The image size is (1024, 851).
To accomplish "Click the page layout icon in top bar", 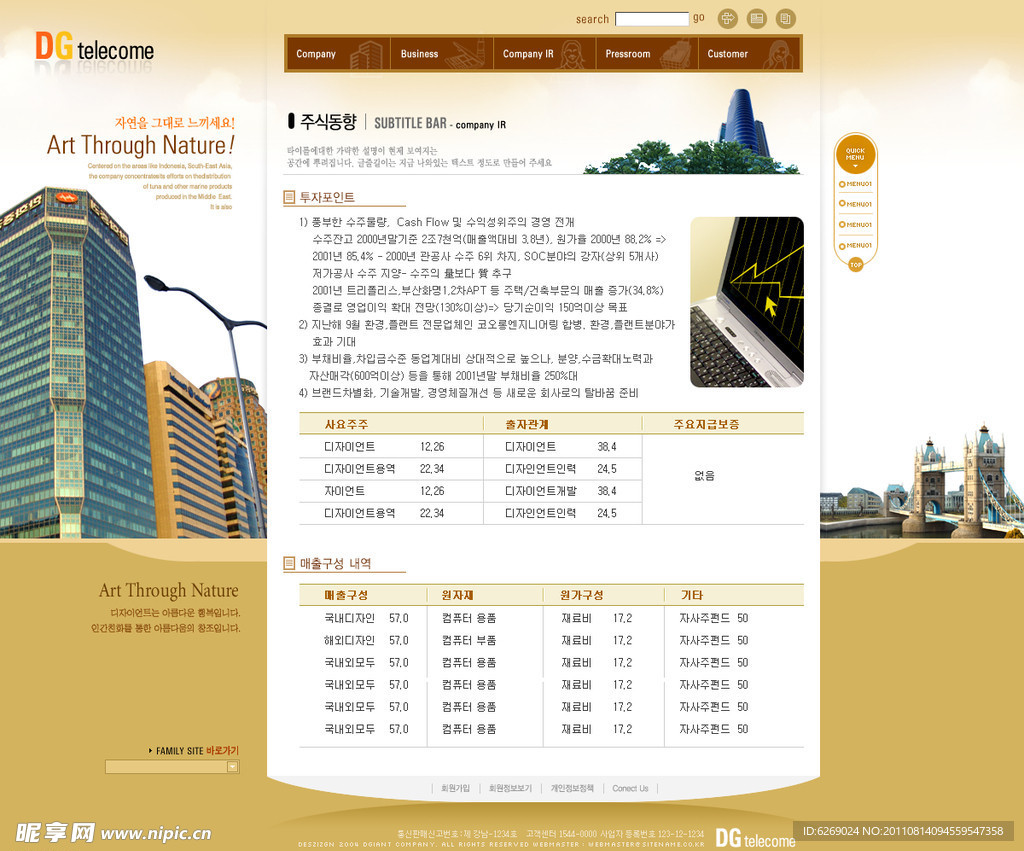I will [757, 18].
